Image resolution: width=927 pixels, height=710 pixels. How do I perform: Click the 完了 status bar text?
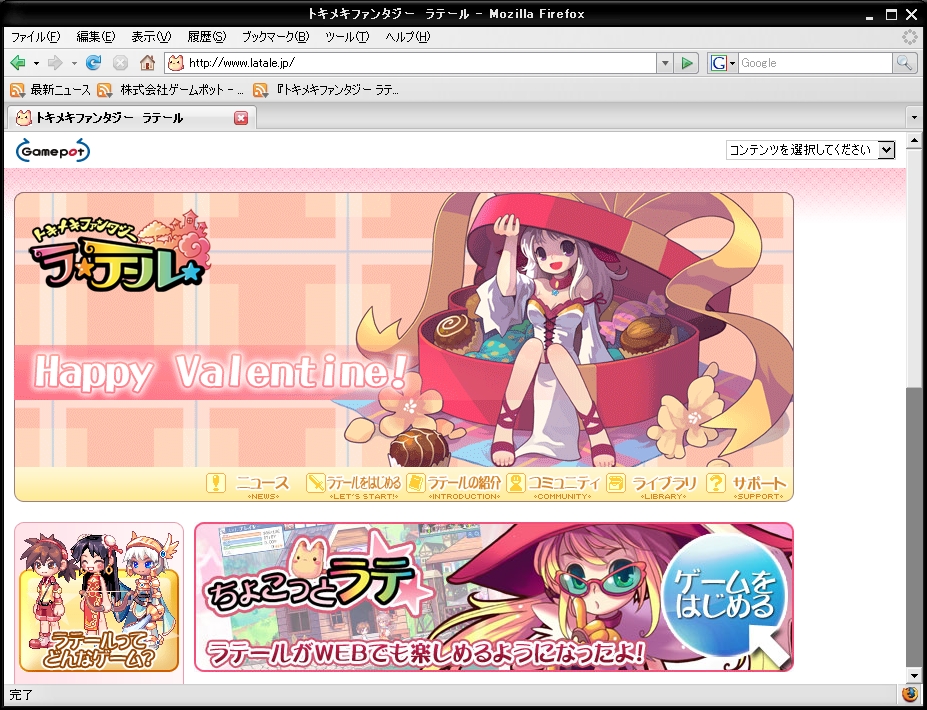tap(21, 694)
